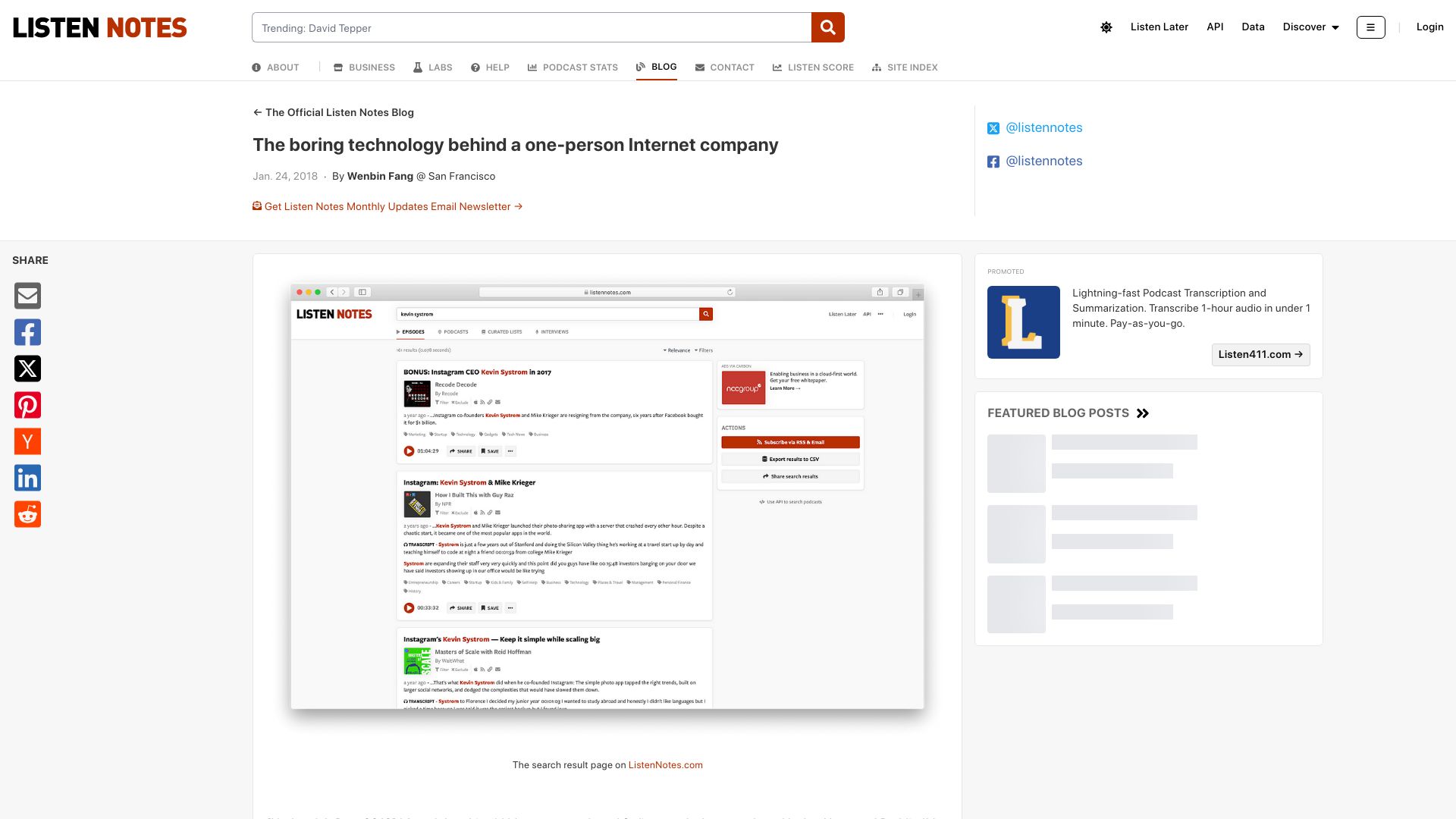Open Monthly Updates Email Newsletter link
The width and height of the screenshot is (1456, 819).
(388, 206)
